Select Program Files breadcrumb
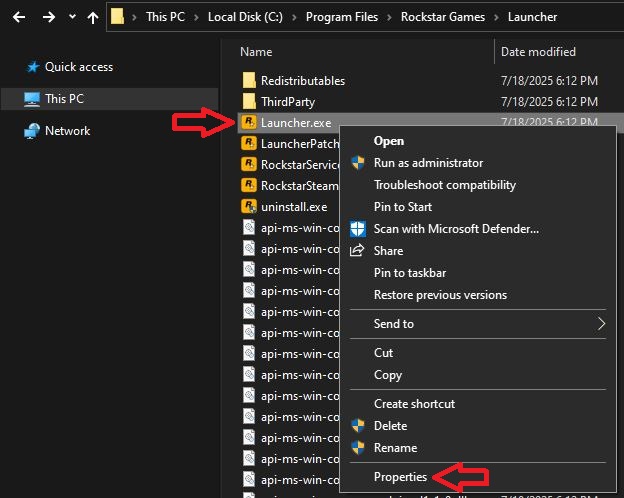The image size is (624, 498). pyautogui.click(x=342, y=17)
